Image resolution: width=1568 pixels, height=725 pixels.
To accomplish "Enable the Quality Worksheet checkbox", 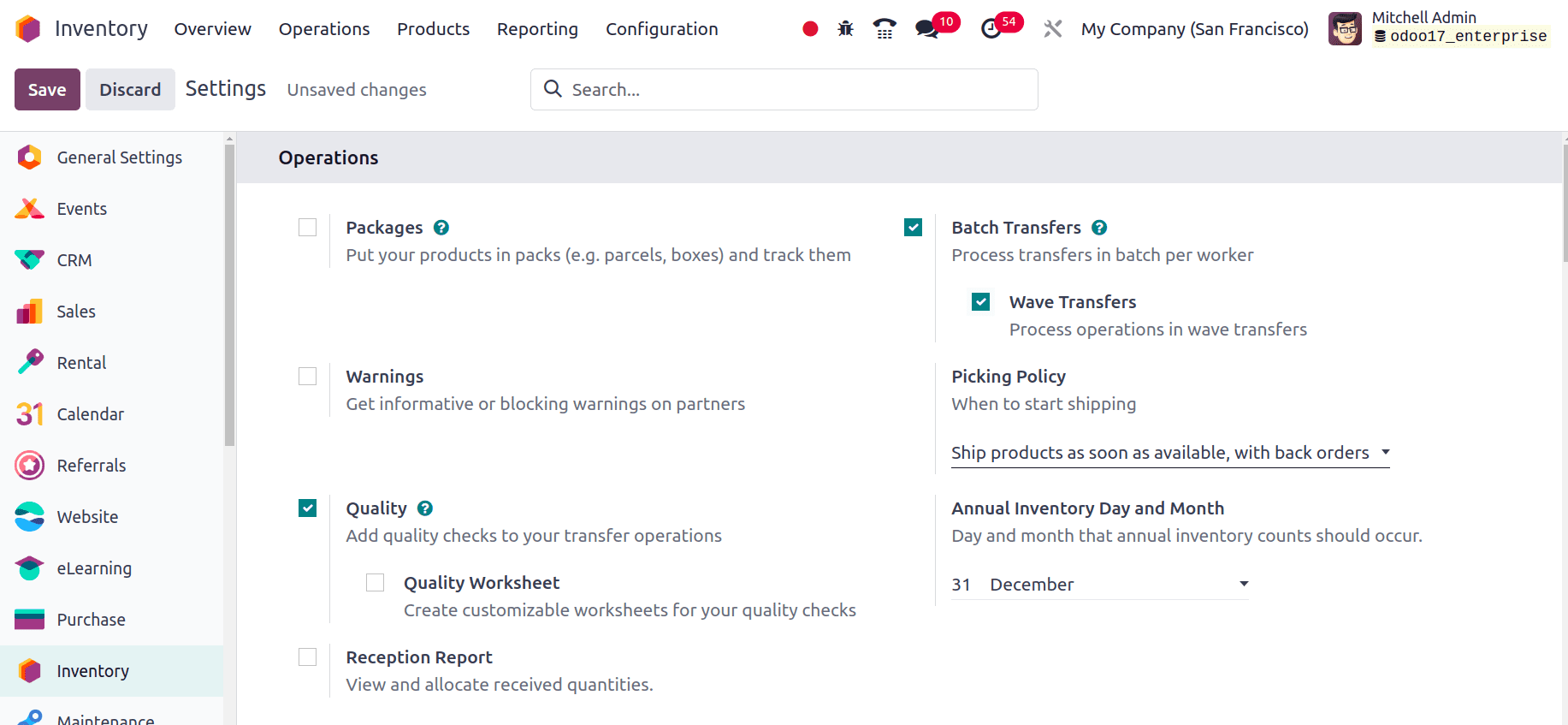I will 375,583.
